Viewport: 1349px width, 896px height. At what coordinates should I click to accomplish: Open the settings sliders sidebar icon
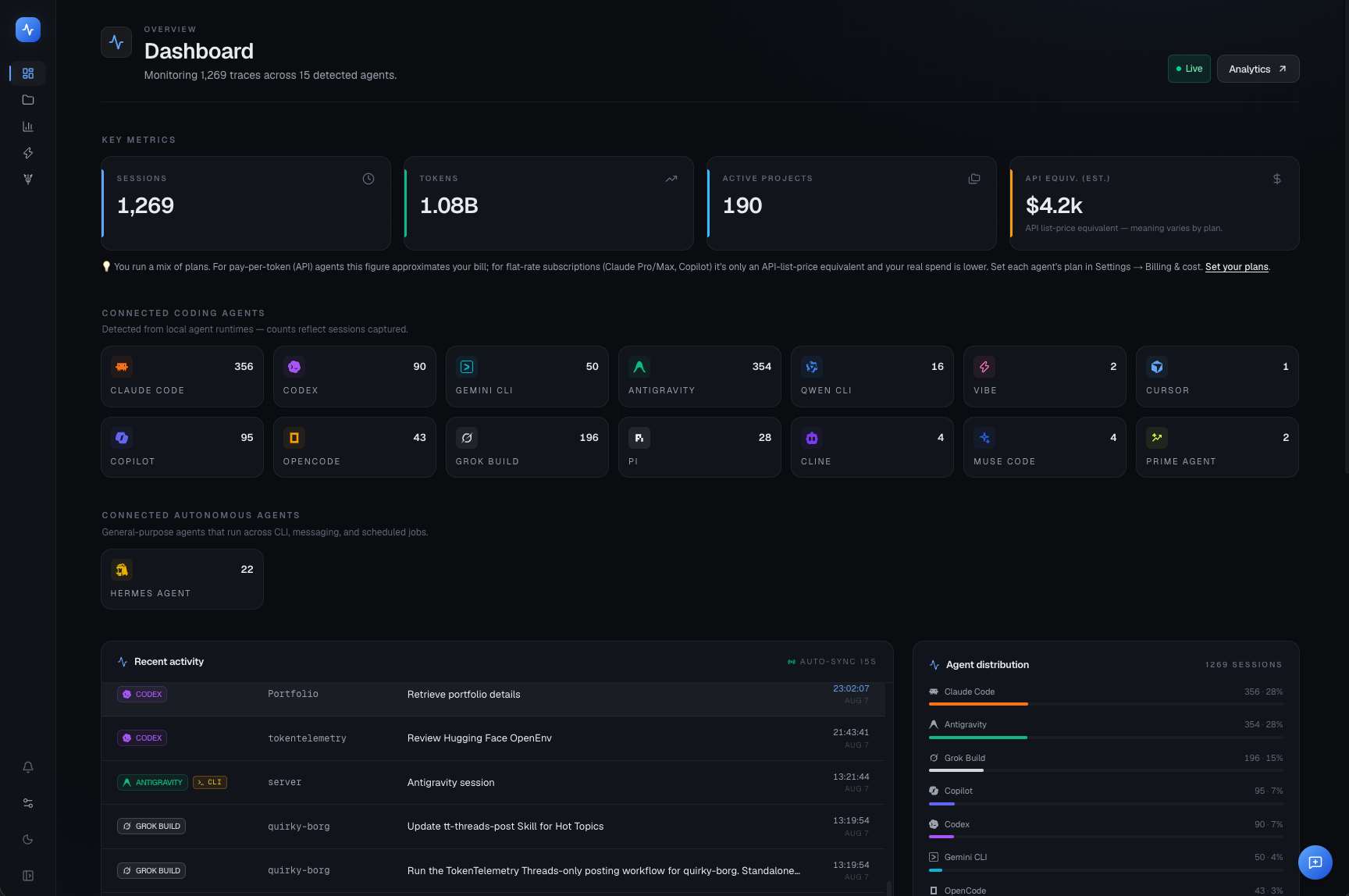click(x=28, y=803)
